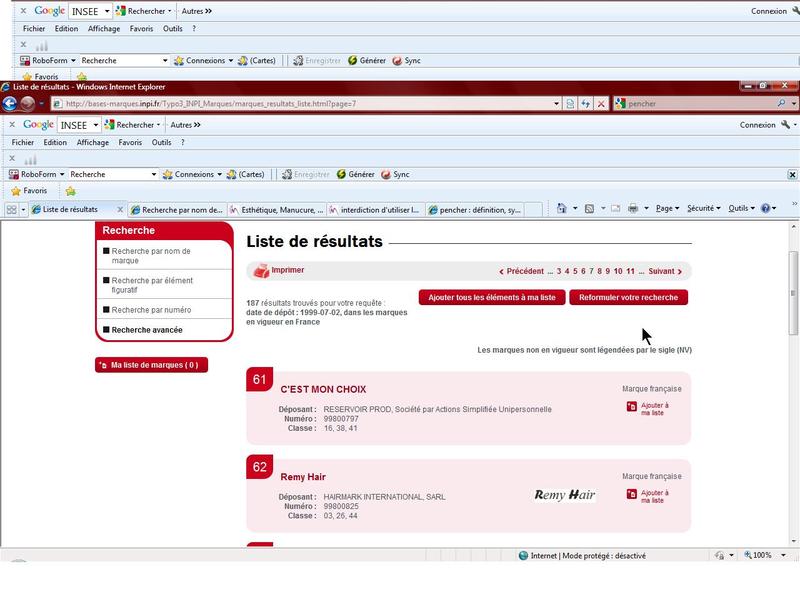Switch to the 'Recherche par nom de...' tab
The height and width of the screenshot is (599, 800).
[175, 210]
